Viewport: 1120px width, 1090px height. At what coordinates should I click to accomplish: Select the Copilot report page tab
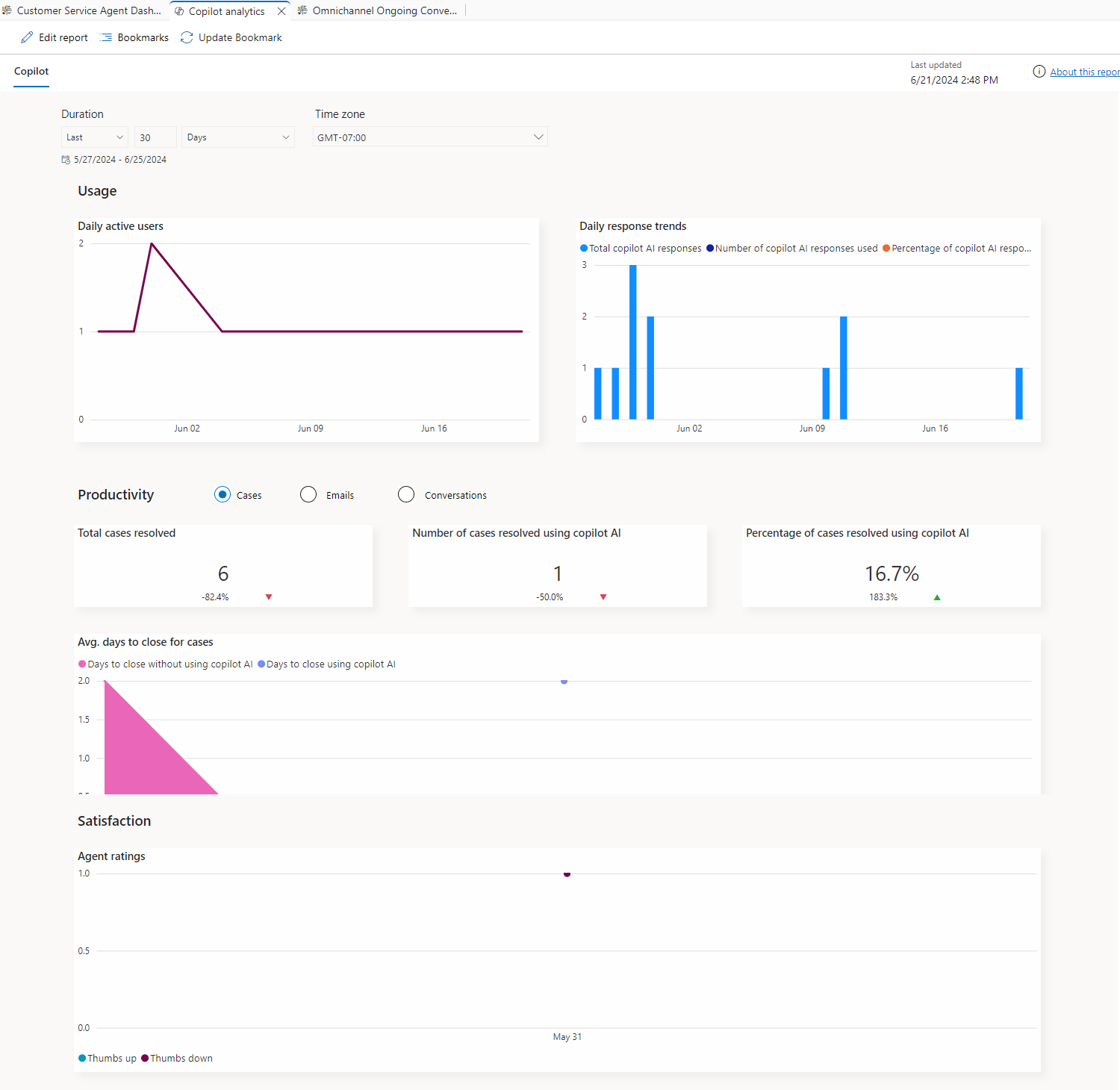31,72
